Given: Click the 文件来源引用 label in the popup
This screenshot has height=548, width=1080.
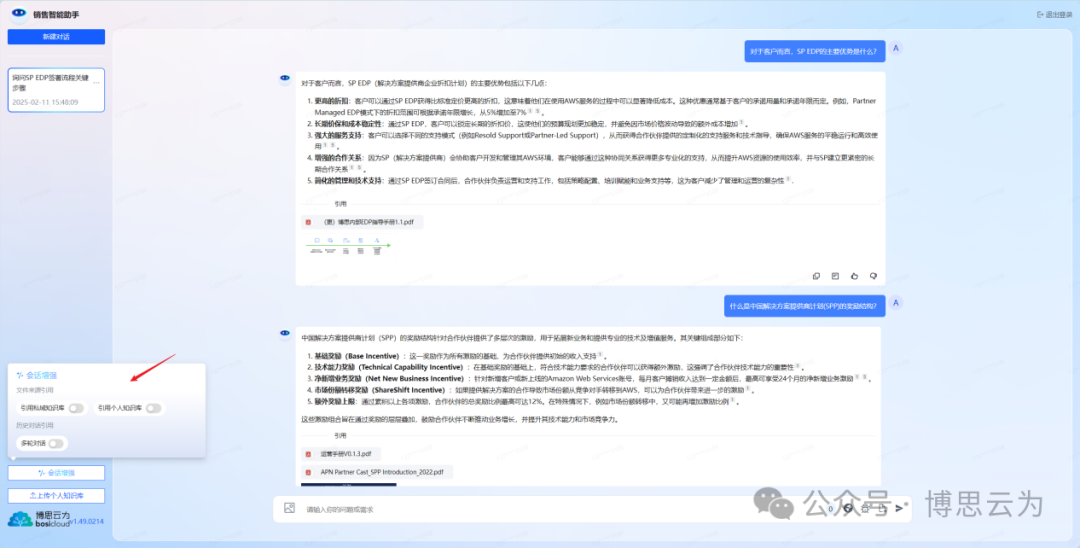Looking at the screenshot, I should (35, 391).
